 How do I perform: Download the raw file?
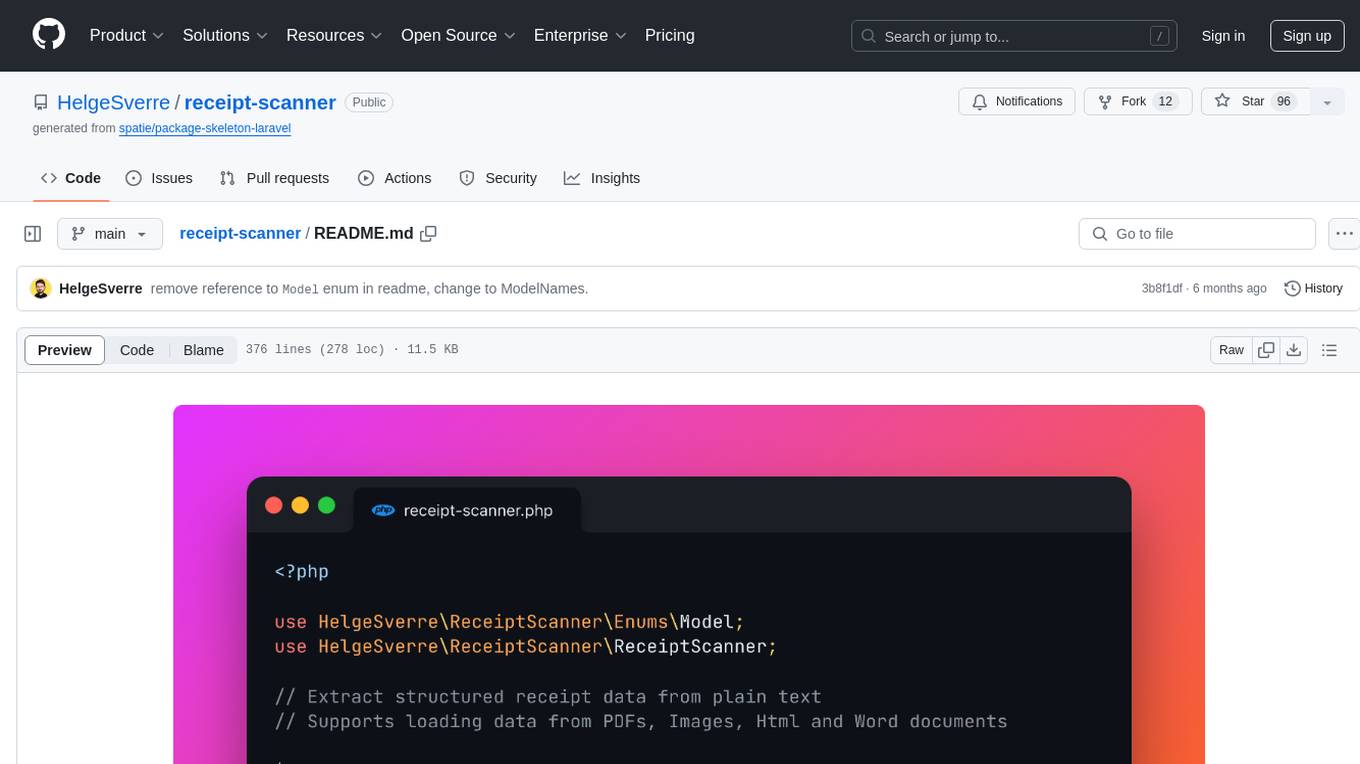pyautogui.click(x=1294, y=350)
